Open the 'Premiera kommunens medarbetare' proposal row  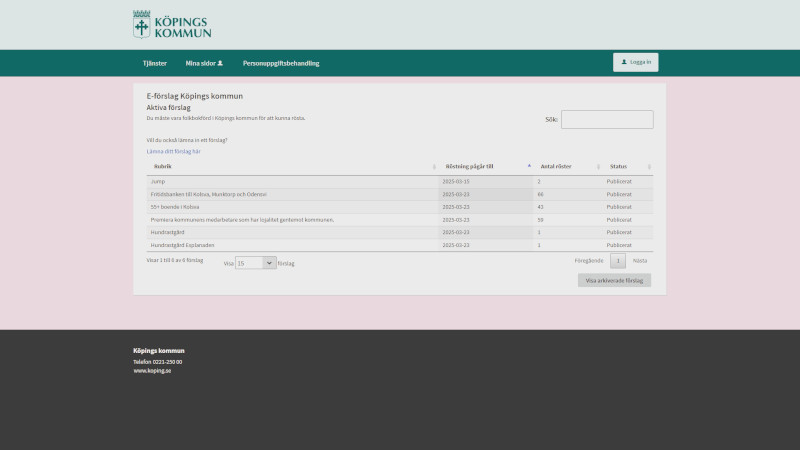pos(399,220)
